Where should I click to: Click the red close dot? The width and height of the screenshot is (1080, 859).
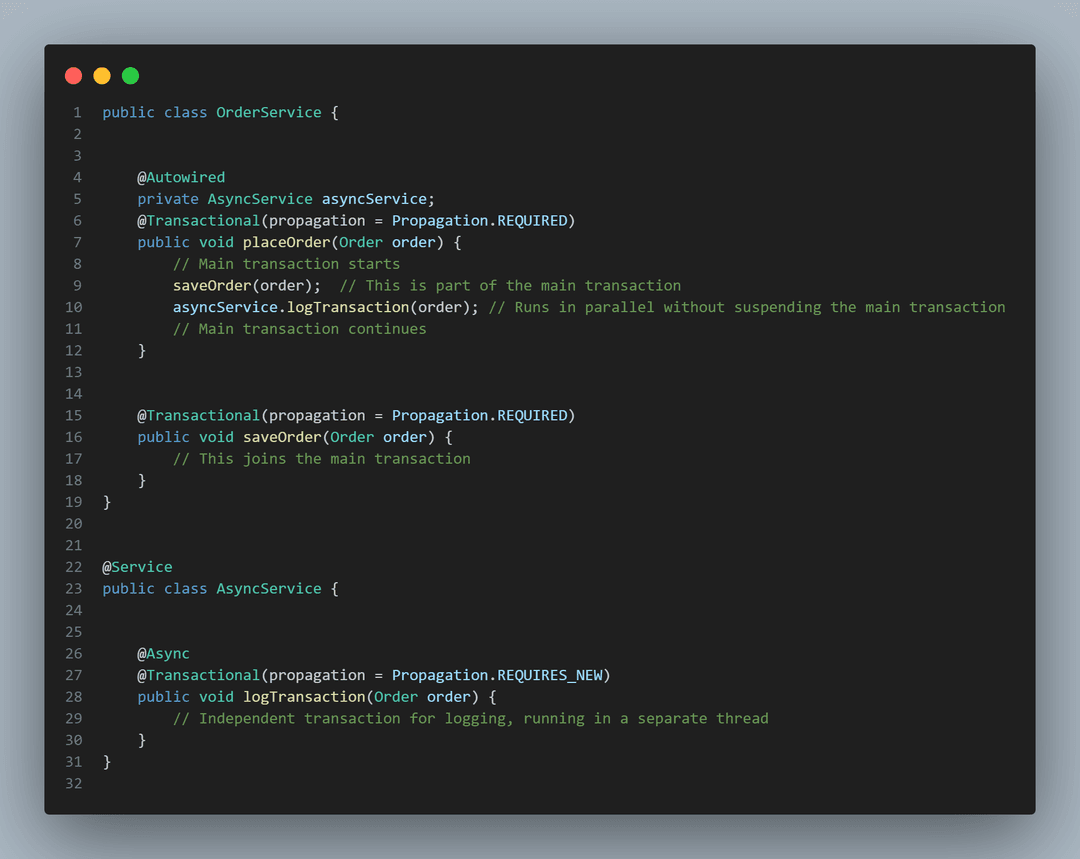(73, 76)
